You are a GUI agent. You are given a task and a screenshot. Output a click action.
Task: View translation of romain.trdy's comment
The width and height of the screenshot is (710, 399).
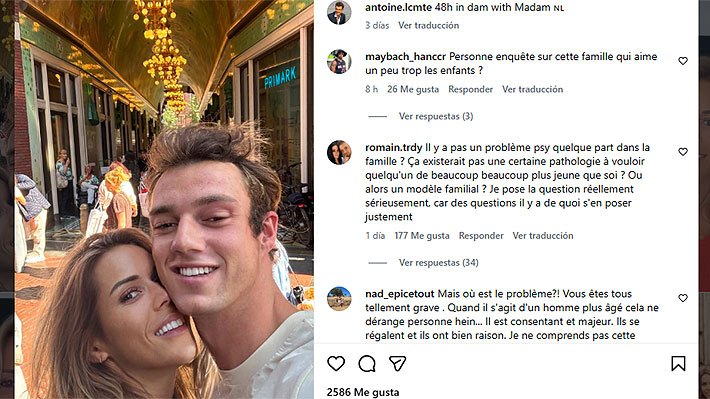click(543, 236)
